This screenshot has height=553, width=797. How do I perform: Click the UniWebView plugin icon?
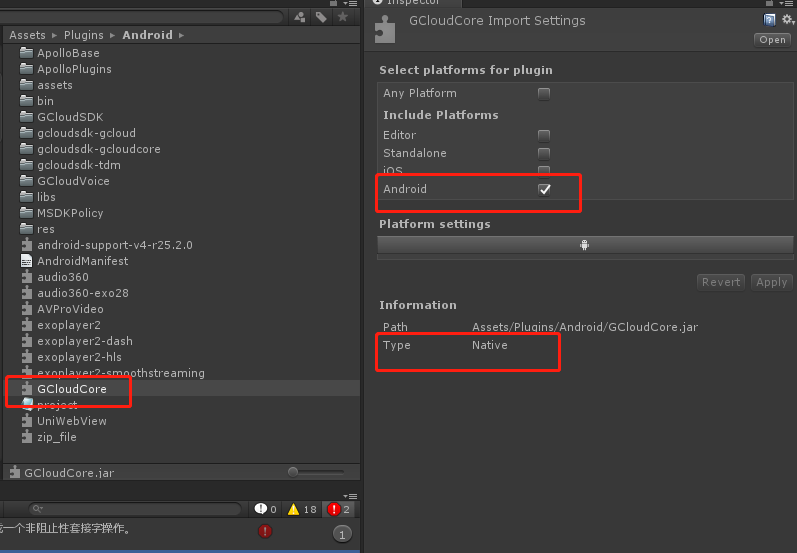26,421
